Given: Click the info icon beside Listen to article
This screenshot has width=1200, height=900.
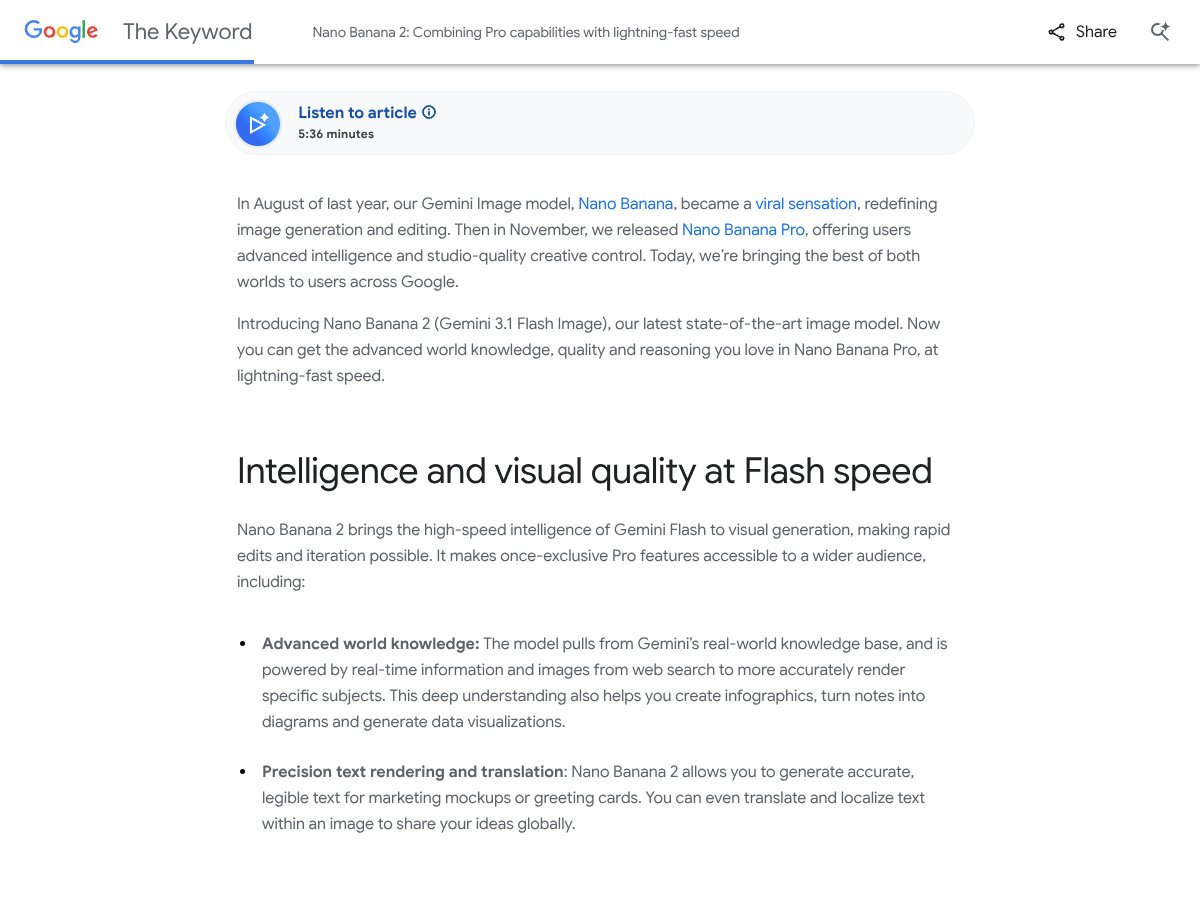Looking at the screenshot, I should point(429,112).
